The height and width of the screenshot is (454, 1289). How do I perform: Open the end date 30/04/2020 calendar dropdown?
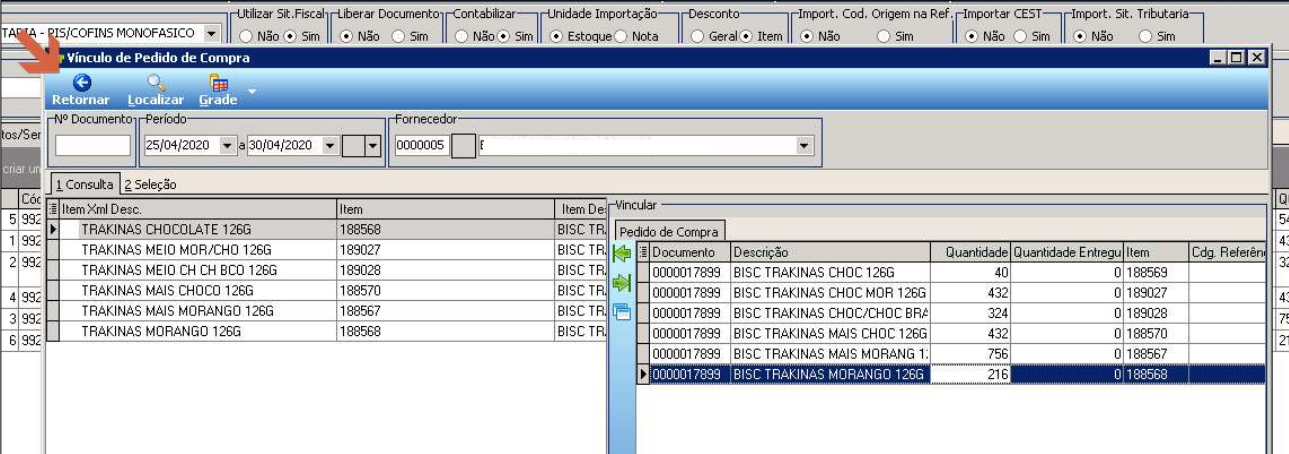click(330, 146)
